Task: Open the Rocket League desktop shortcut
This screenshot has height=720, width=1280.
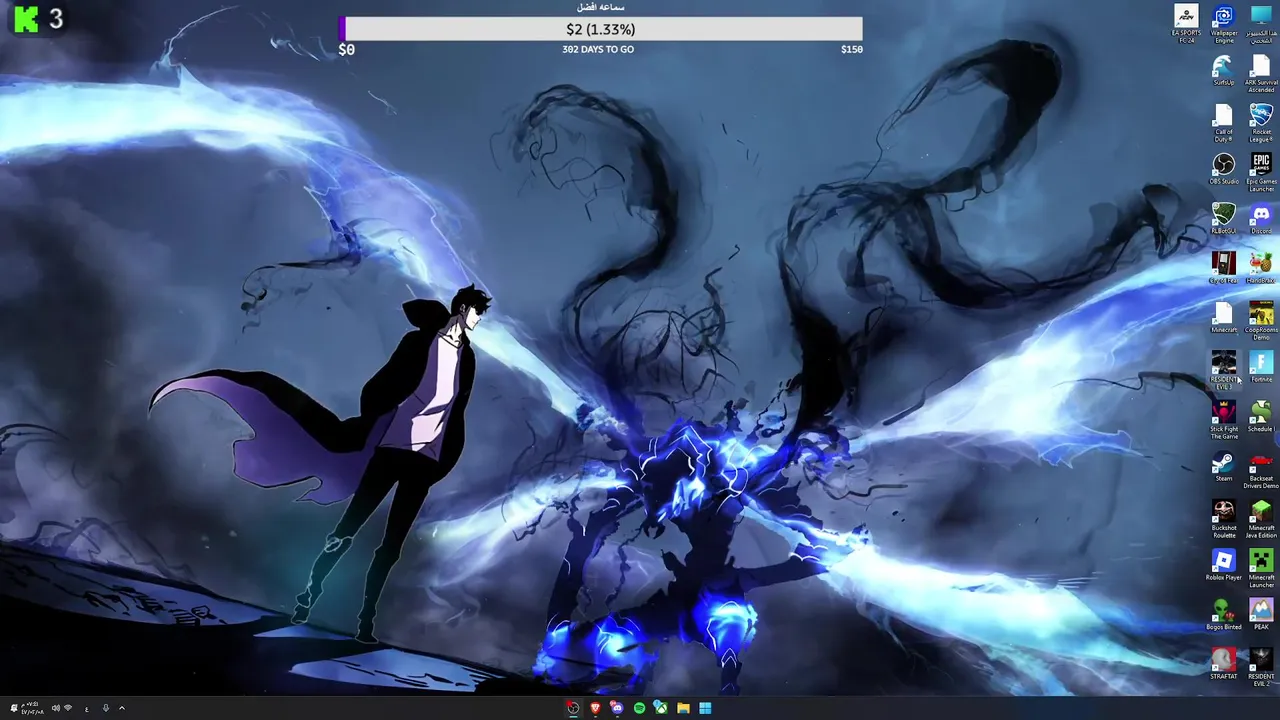Action: pos(1261,123)
